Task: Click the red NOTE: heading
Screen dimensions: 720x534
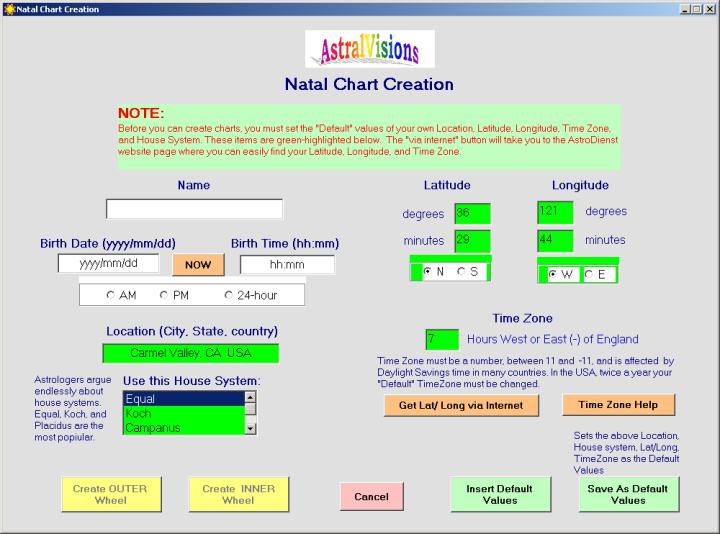Action: (x=141, y=113)
